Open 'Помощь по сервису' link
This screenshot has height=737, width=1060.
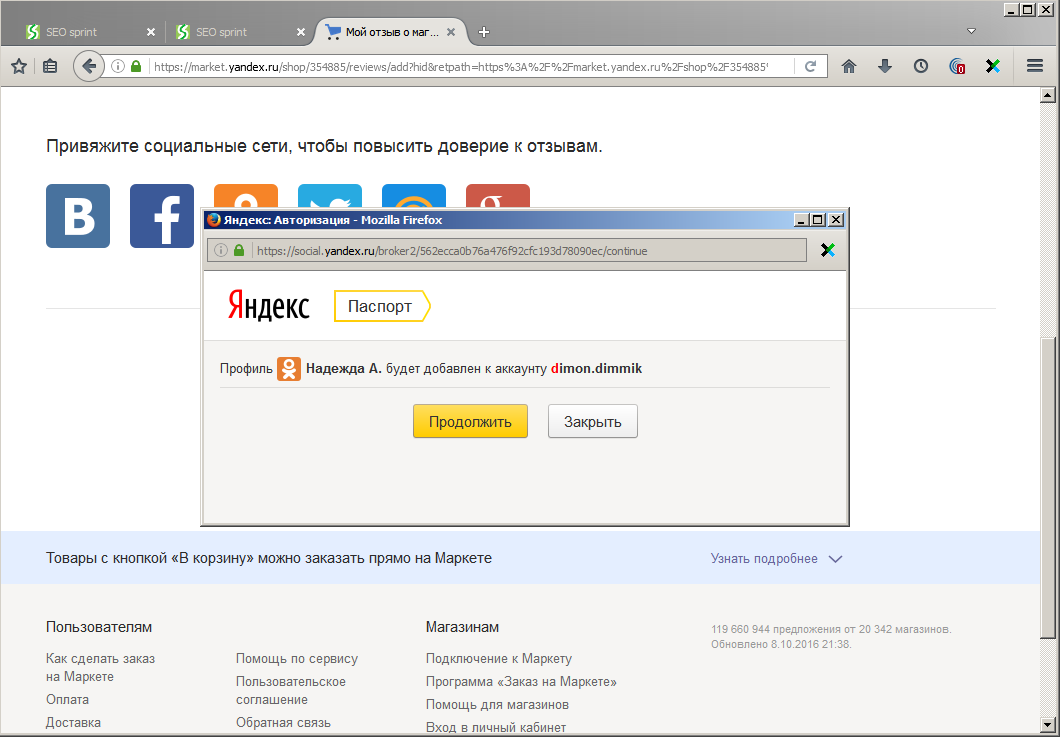[x=297, y=658]
